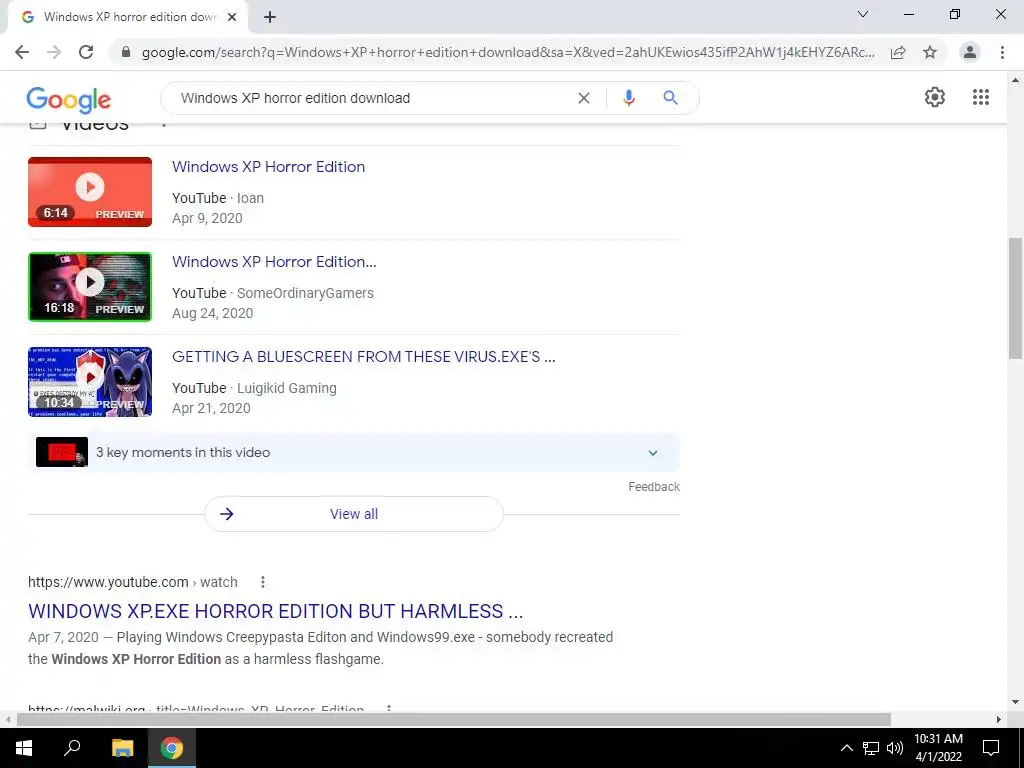Click the Chrome taskbar icon
This screenshot has height=768, width=1024.
pos(172,748)
